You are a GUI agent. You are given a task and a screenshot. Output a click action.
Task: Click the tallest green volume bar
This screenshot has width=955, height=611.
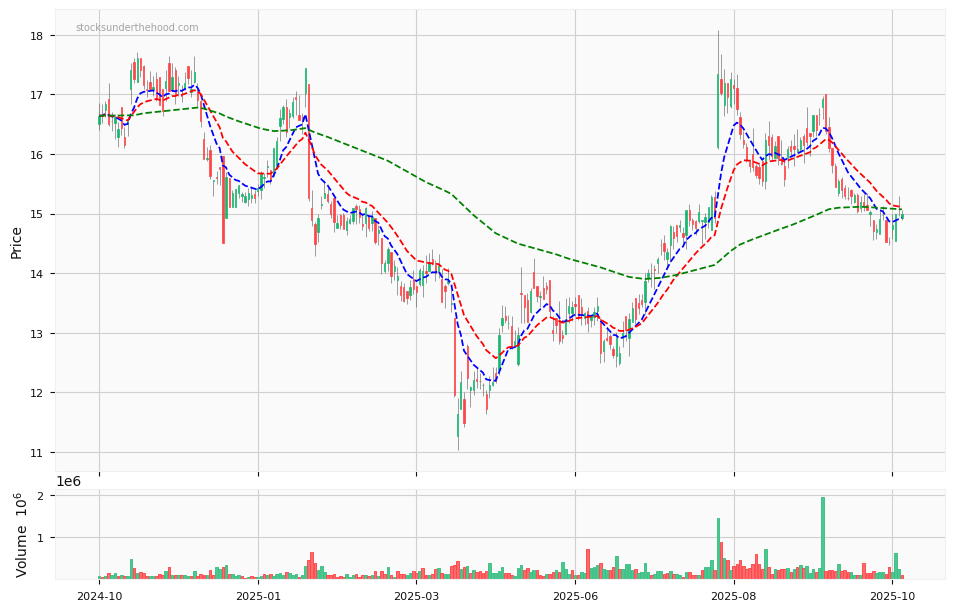pyautogui.click(x=823, y=538)
